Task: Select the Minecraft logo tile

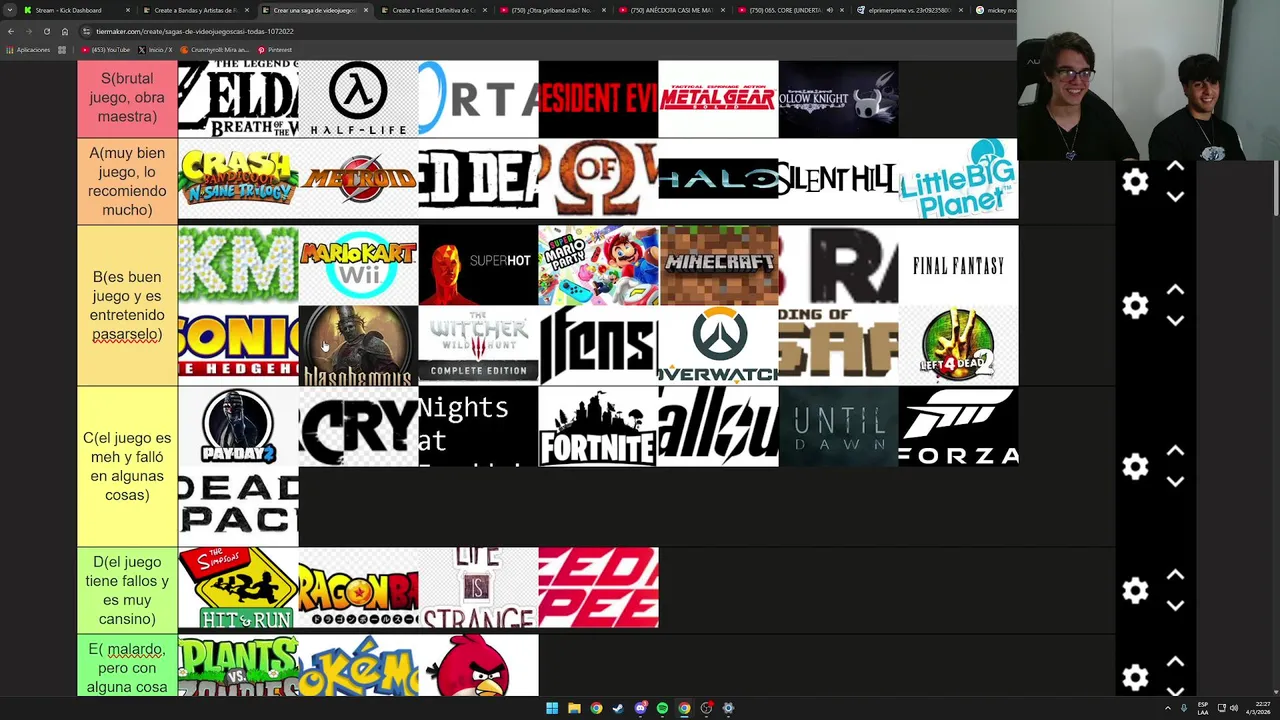Action: pos(718,265)
